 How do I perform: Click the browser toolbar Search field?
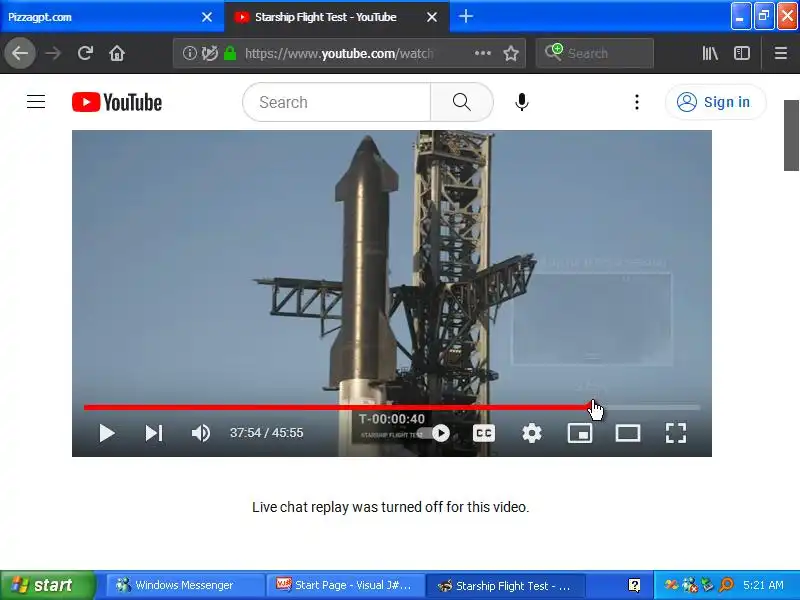(594, 53)
